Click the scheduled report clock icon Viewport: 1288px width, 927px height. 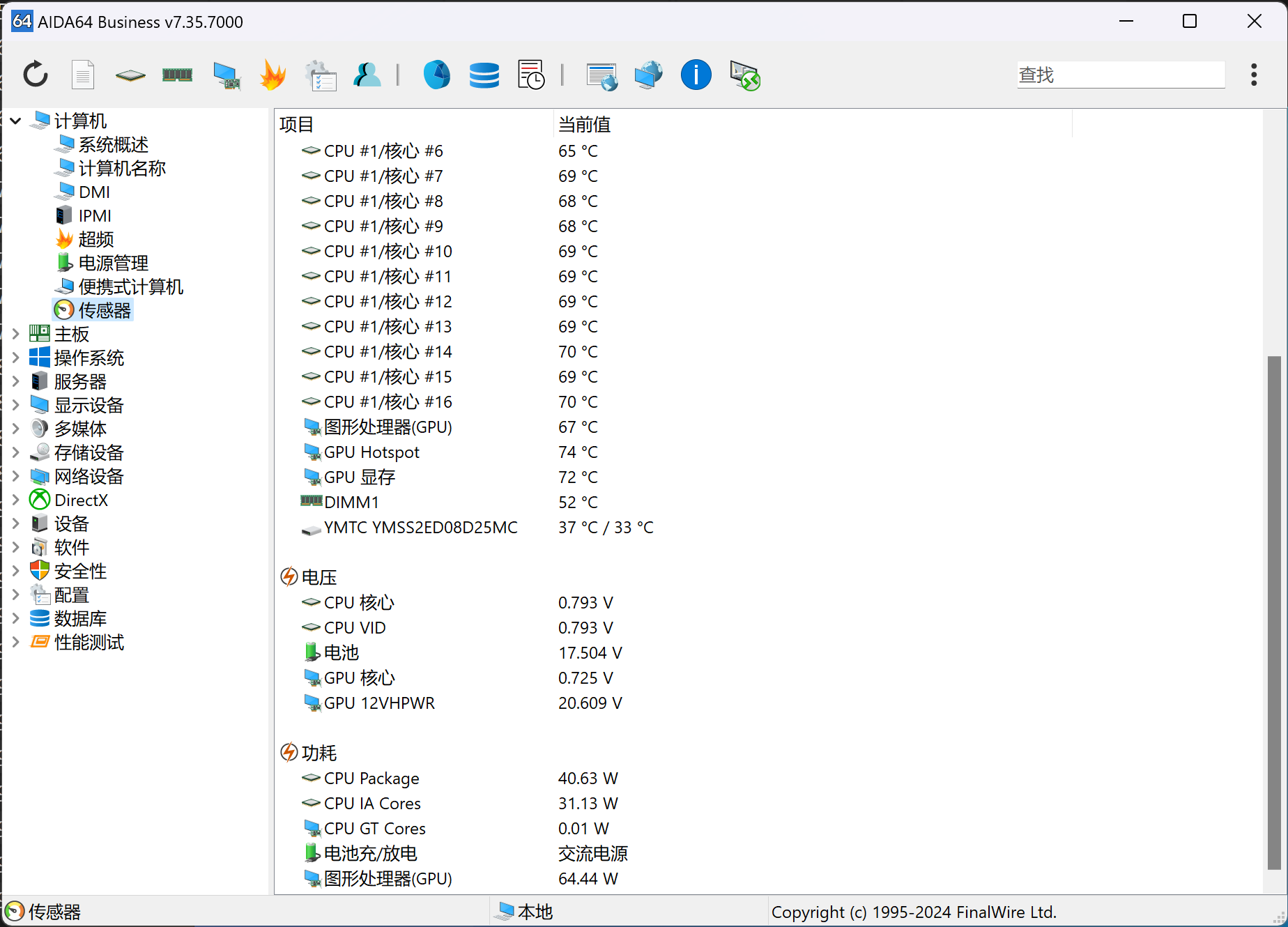click(x=531, y=75)
